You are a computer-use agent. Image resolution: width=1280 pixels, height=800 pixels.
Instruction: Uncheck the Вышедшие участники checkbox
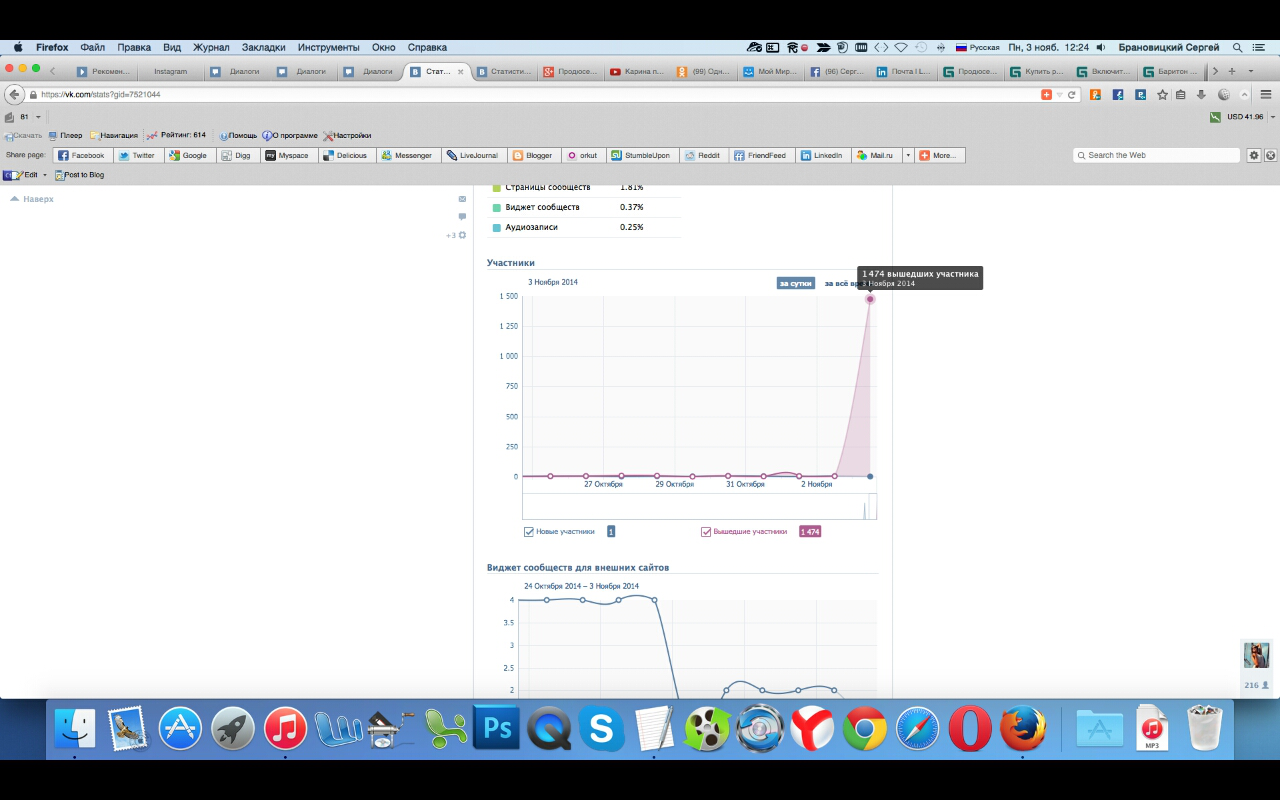pyautogui.click(x=706, y=532)
